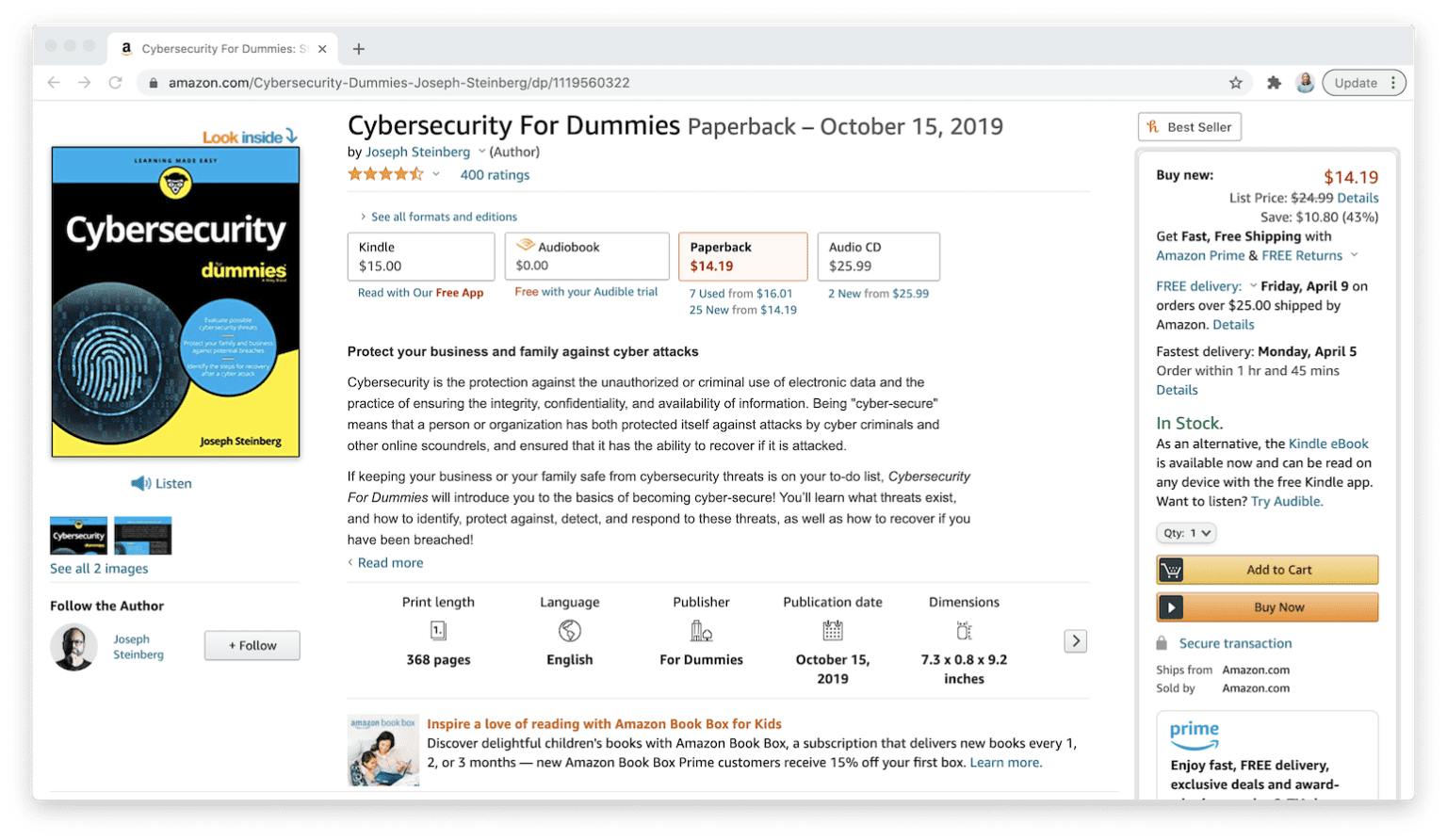The image size is (1447, 840).
Task: Click the bookmark star icon in address bar
Action: click(x=1235, y=83)
